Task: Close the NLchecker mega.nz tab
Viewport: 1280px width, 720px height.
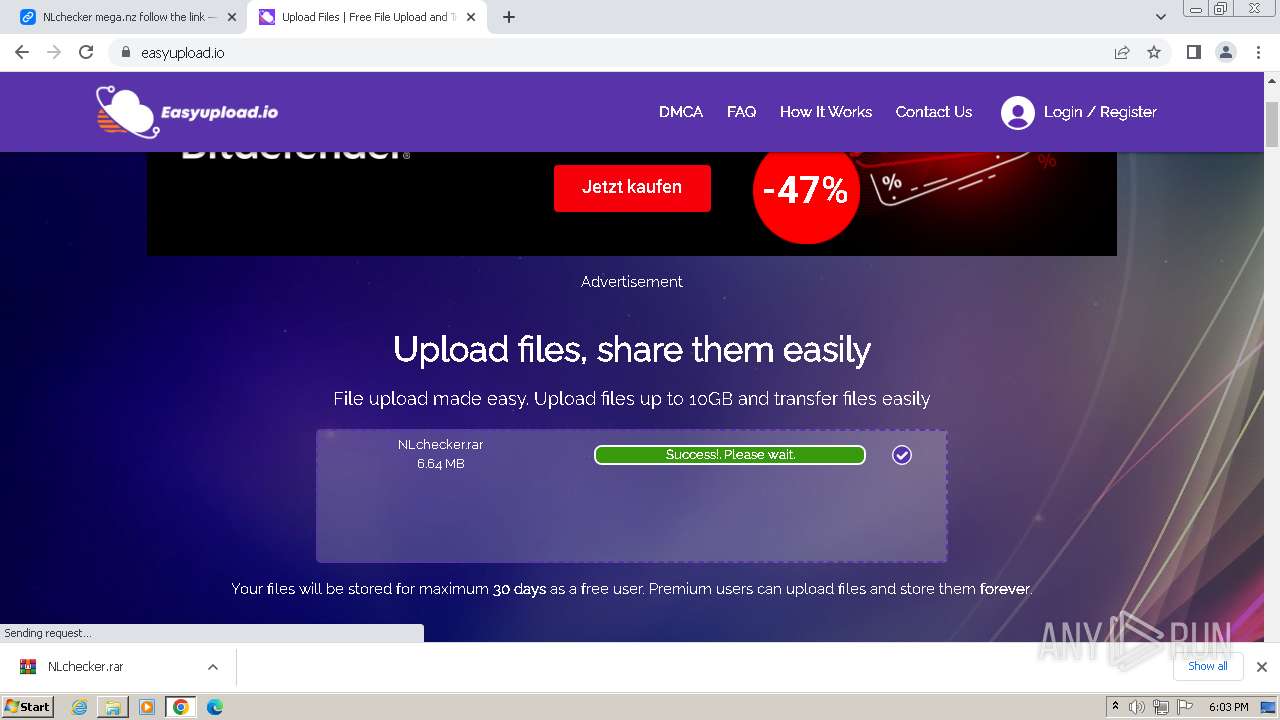Action: tap(232, 17)
